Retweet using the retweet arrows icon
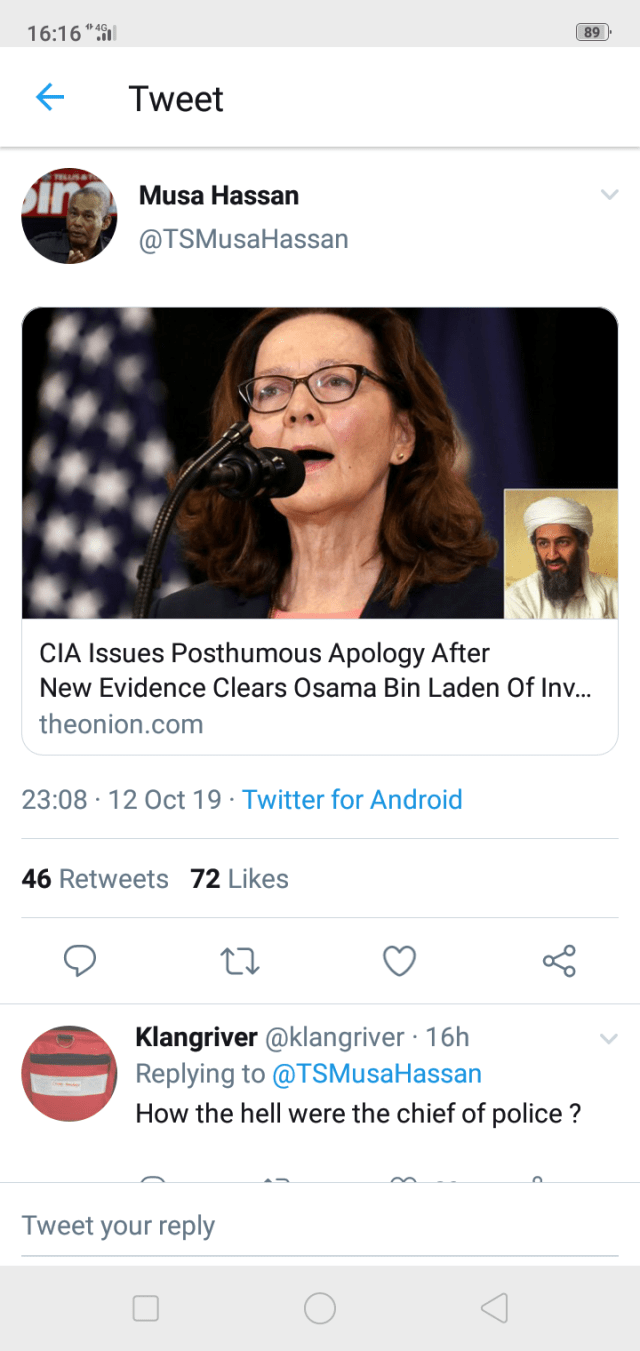640x1351 pixels. coord(240,961)
